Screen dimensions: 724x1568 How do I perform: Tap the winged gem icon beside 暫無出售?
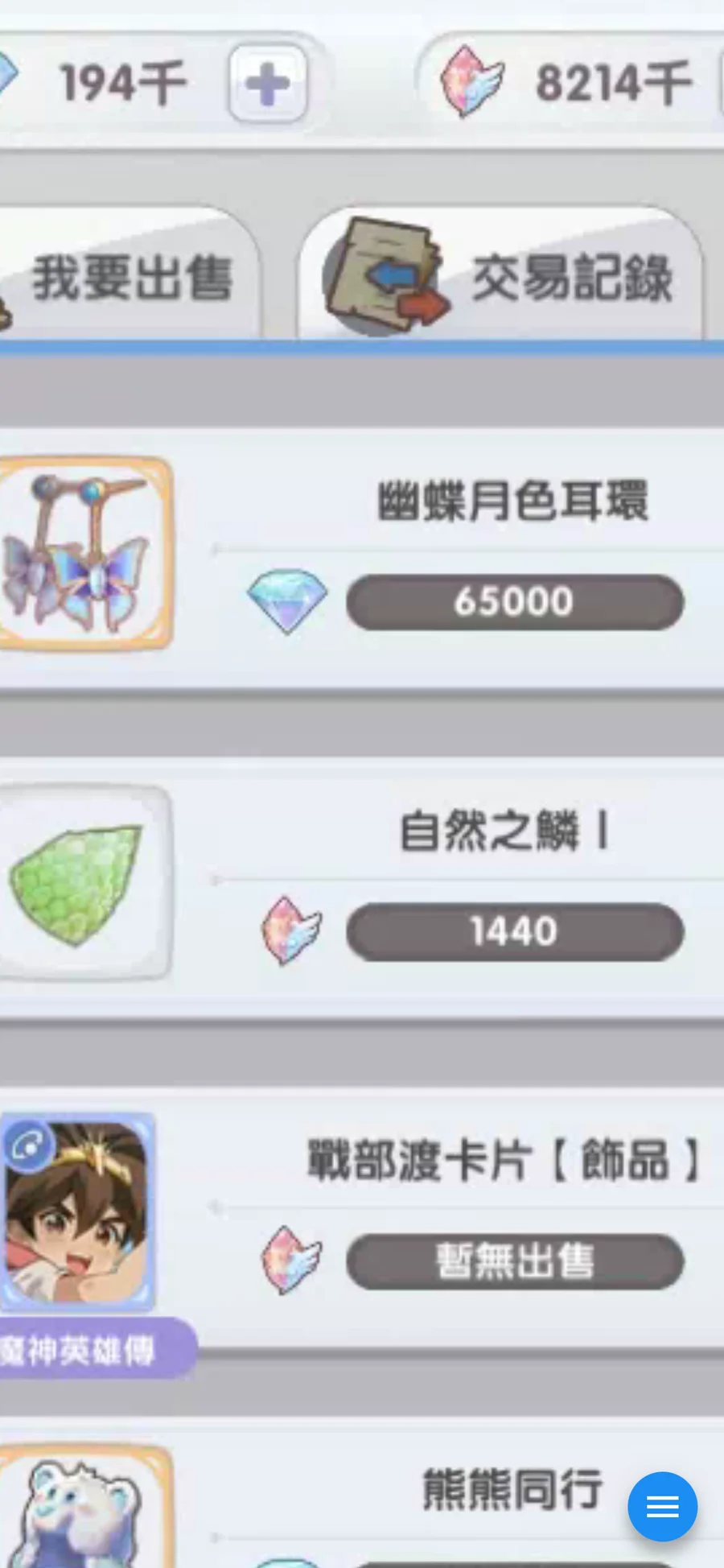(290, 1260)
